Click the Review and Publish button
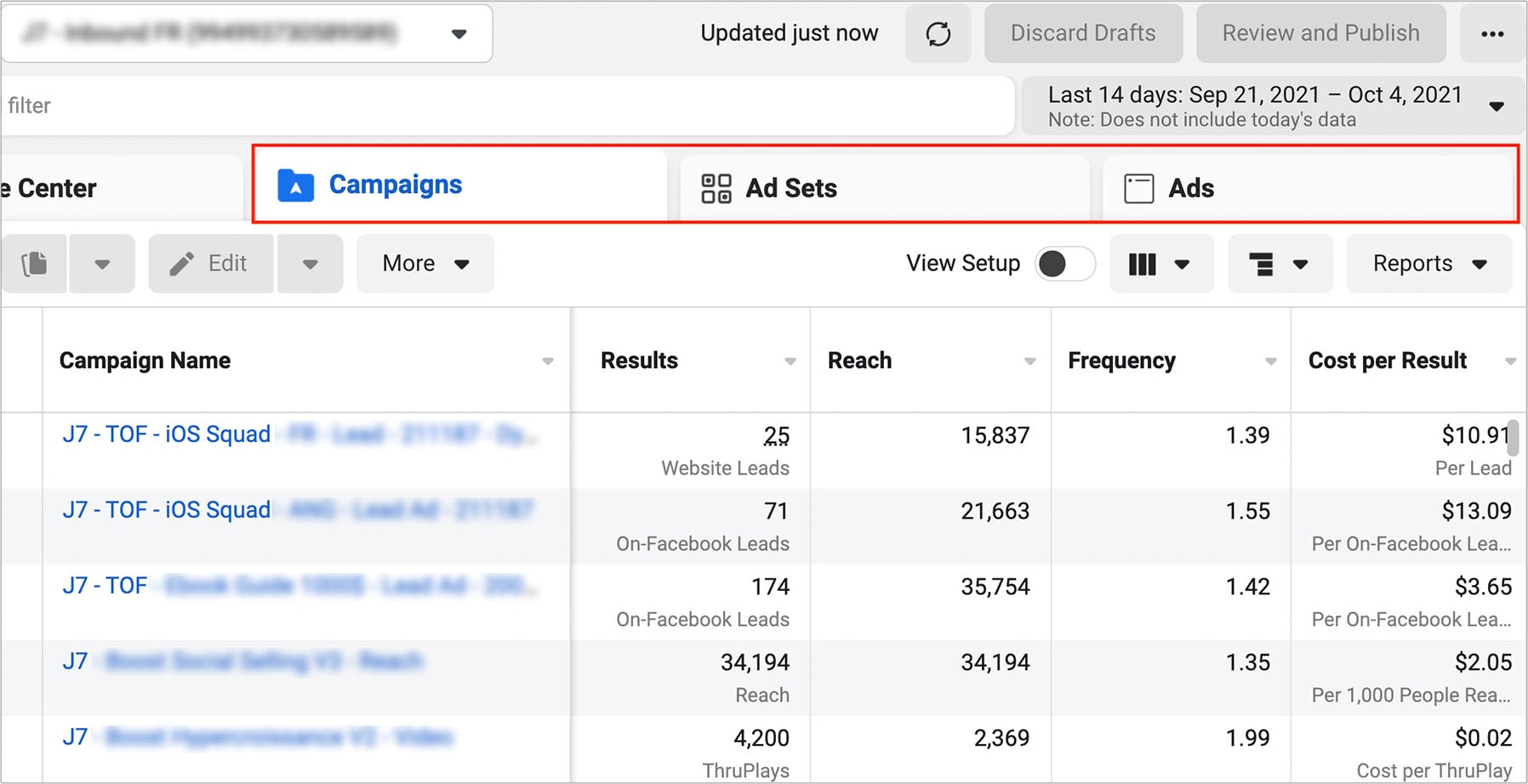1528x784 pixels. (1320, 33)
